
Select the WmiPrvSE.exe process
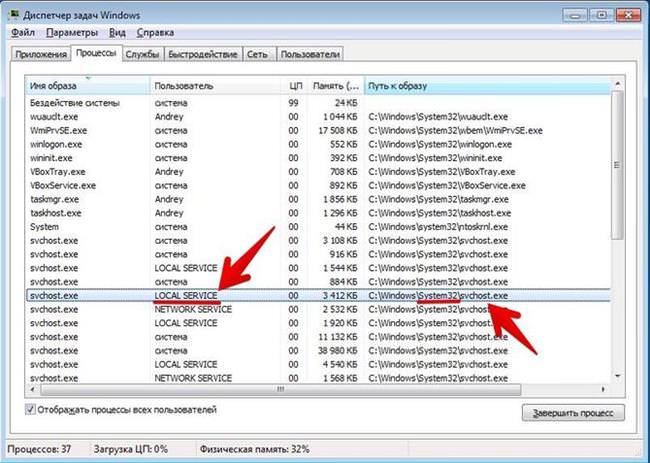(318, 131)
